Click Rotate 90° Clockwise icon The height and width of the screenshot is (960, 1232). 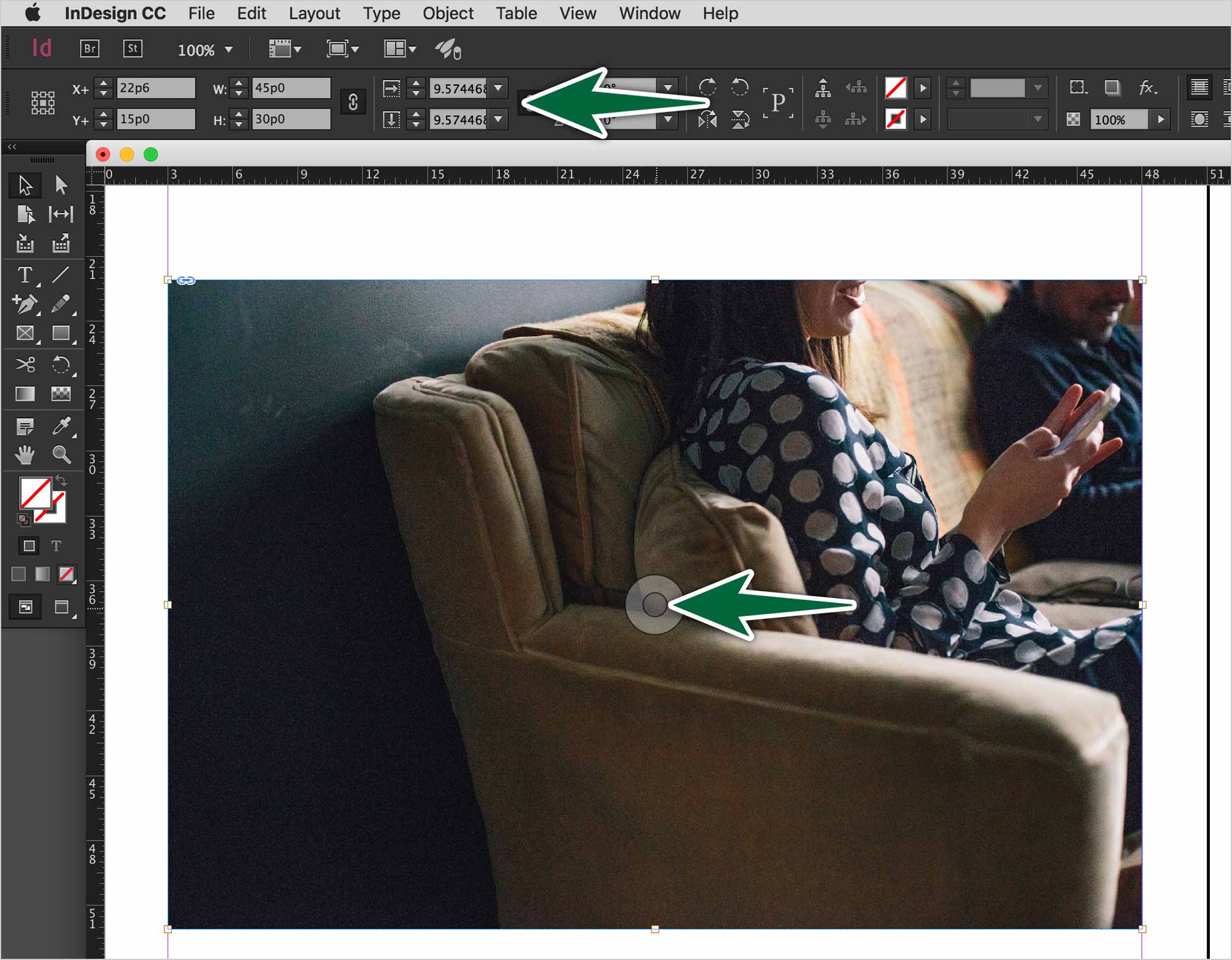point(707,87)
